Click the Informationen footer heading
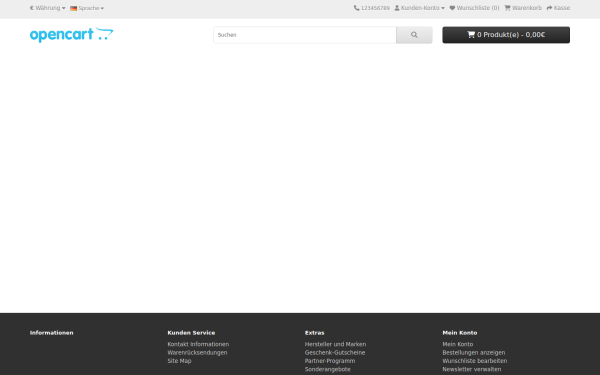This screenshot has height=375, width=600. (x=52, y=333)
